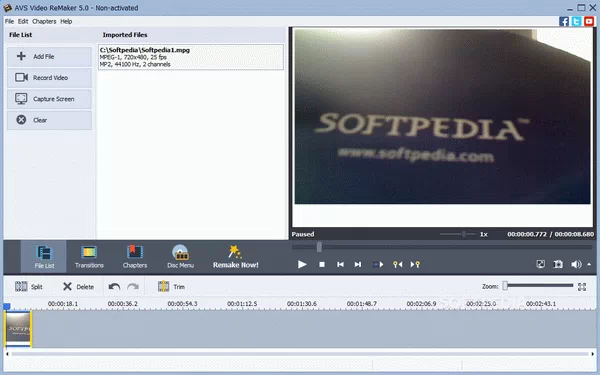Delete the selected clip

[x=78, y=287]
